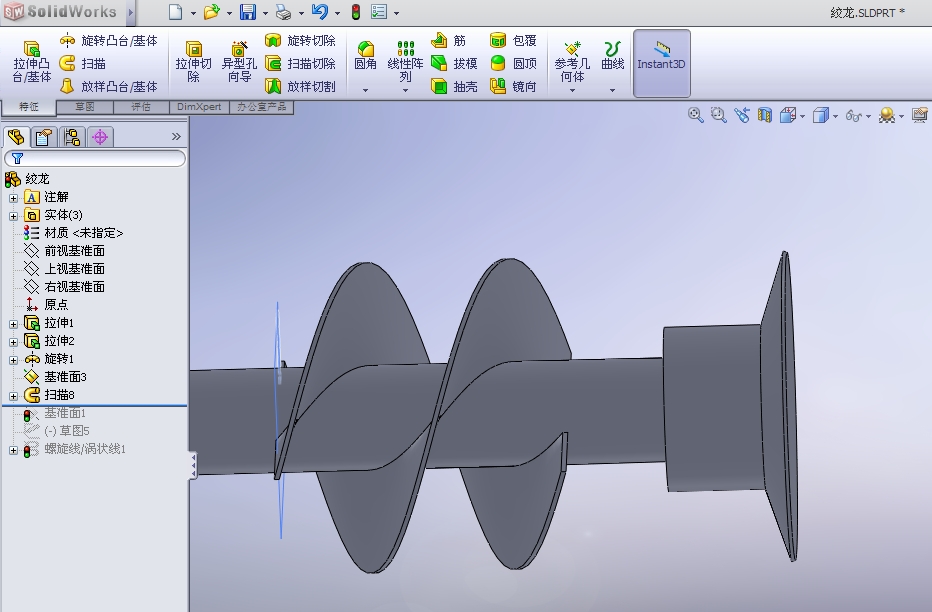Click the feature tree filter field
Image resolution: width=932 pixels, height=612 pixels.
(x=95, y=158)
